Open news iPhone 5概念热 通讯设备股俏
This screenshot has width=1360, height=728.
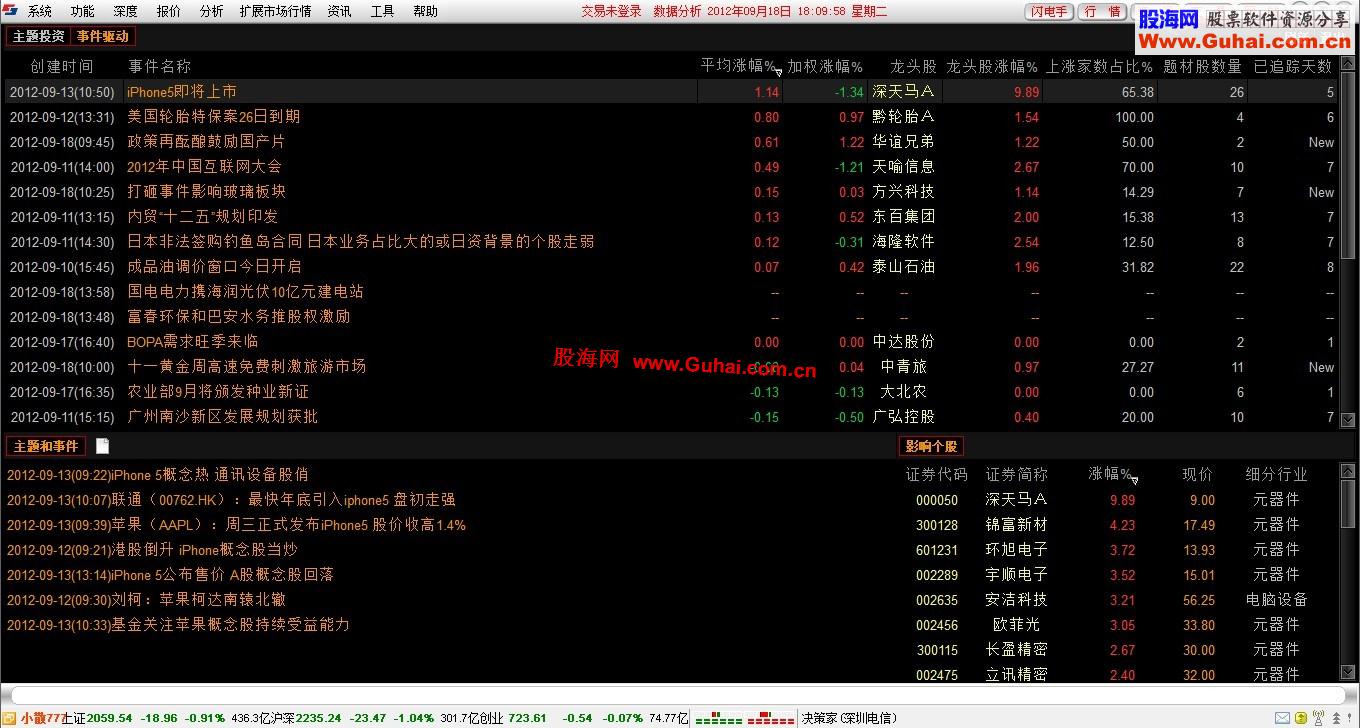pyautogui.click(x=157, y=474)
